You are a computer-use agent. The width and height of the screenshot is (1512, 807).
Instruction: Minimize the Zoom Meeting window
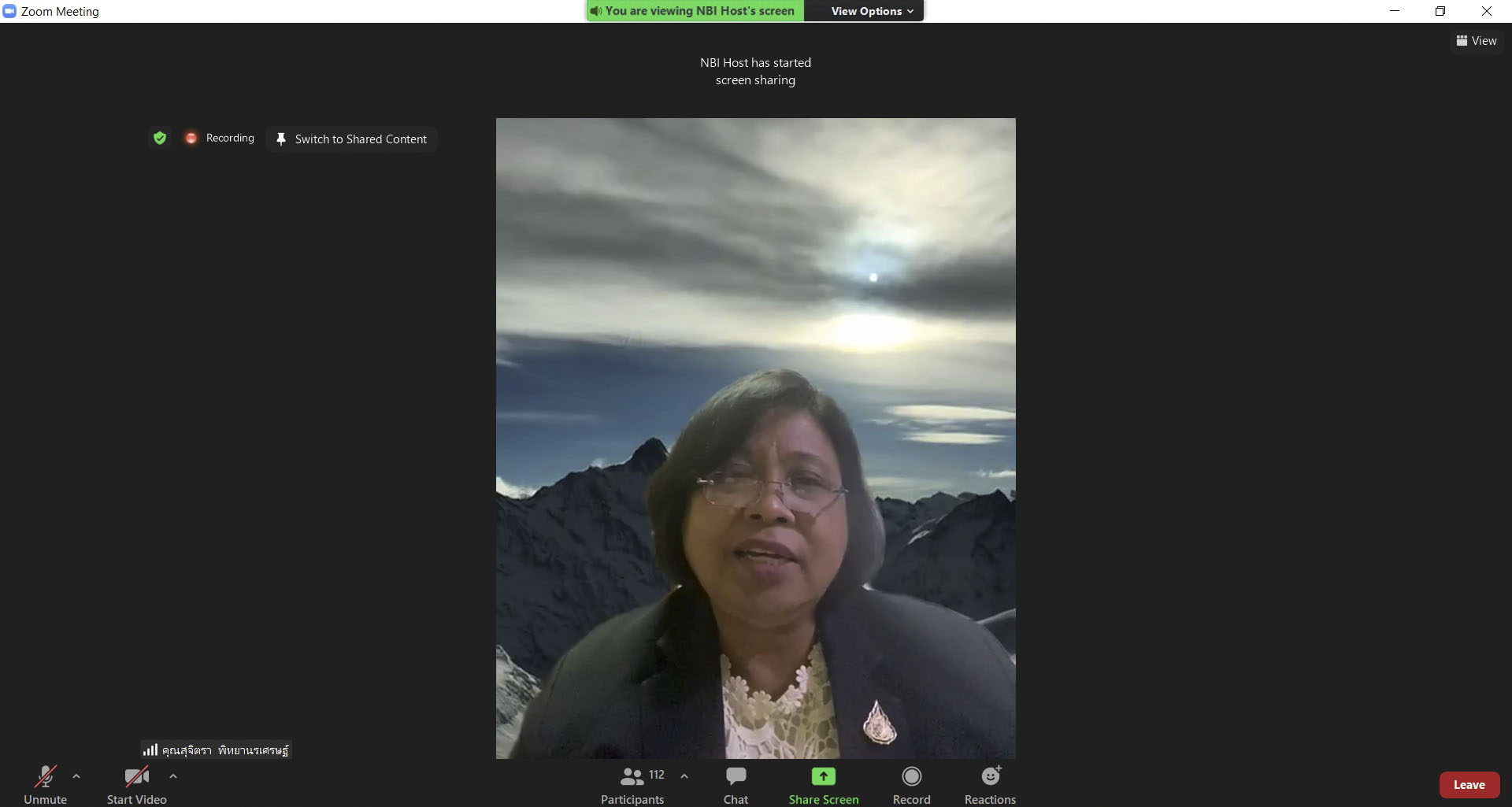[1395, 11]
